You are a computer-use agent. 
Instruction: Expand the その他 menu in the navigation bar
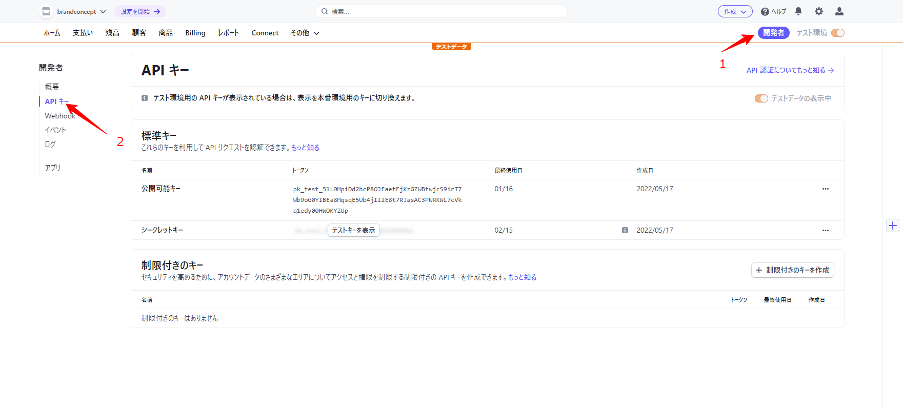(x=305, y=33)
